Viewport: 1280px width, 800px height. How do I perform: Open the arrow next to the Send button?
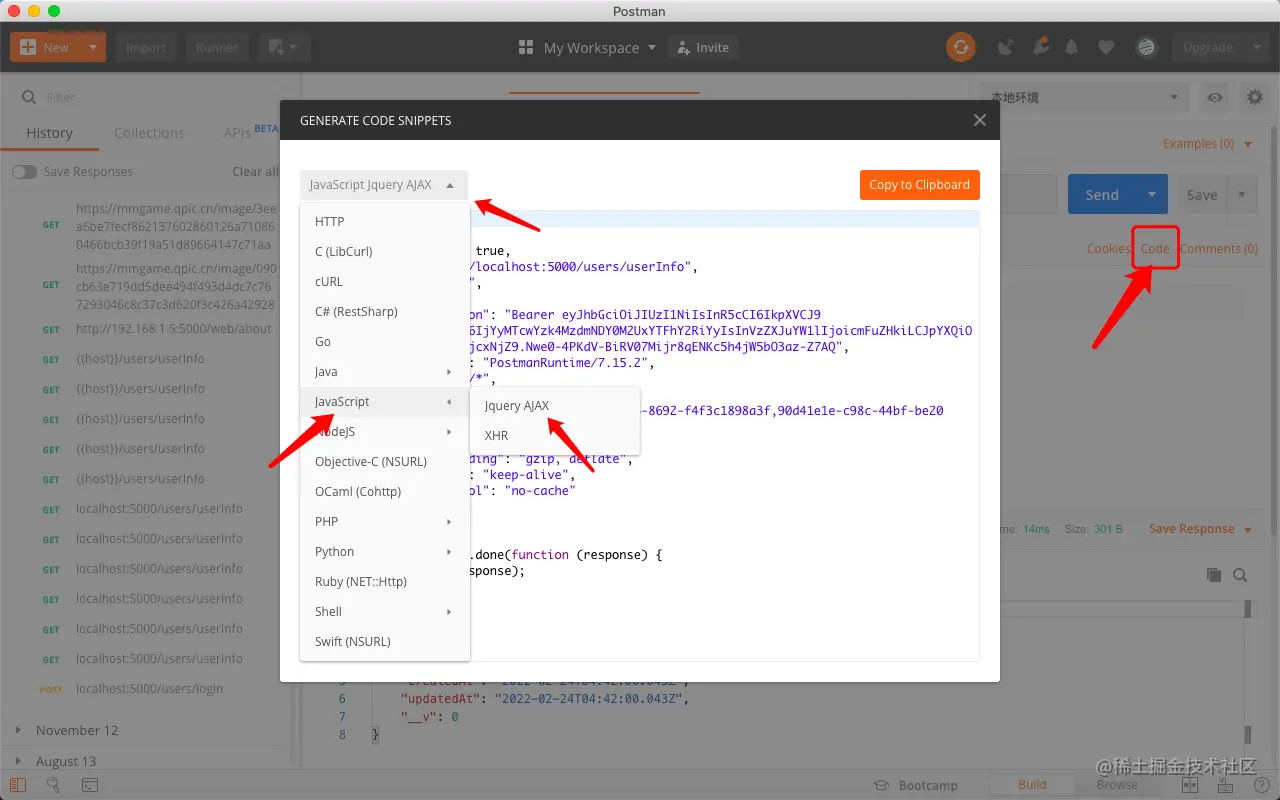[1152, 195]
